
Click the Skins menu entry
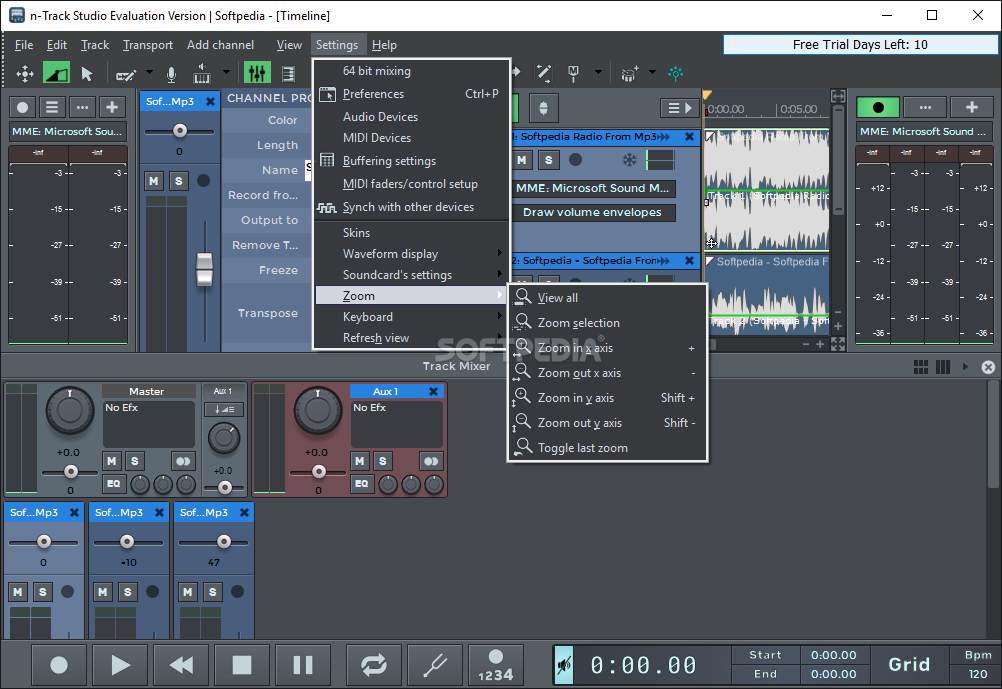pyautogui.click(x=411, y=233)
